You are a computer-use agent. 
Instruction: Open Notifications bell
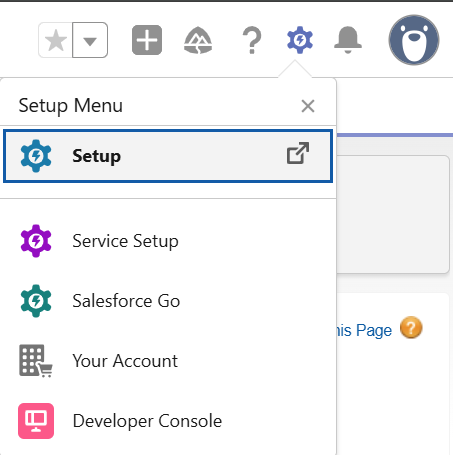pyautogui.click(x=348, y=40)
